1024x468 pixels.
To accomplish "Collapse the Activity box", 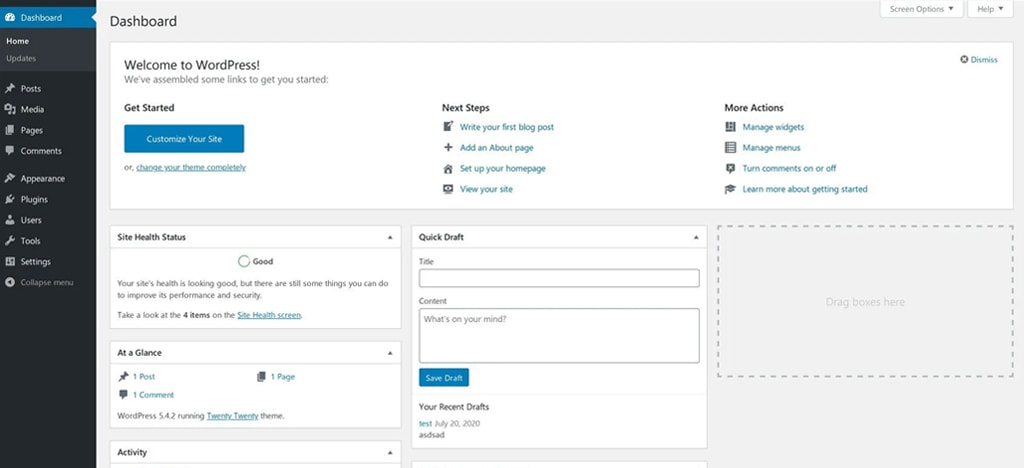I will coord(390,452).
